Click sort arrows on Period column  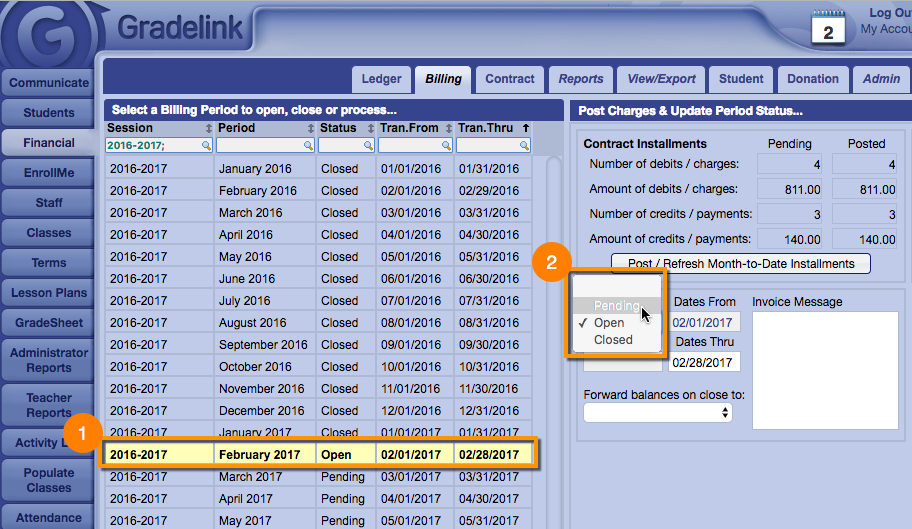pos(310,128)
